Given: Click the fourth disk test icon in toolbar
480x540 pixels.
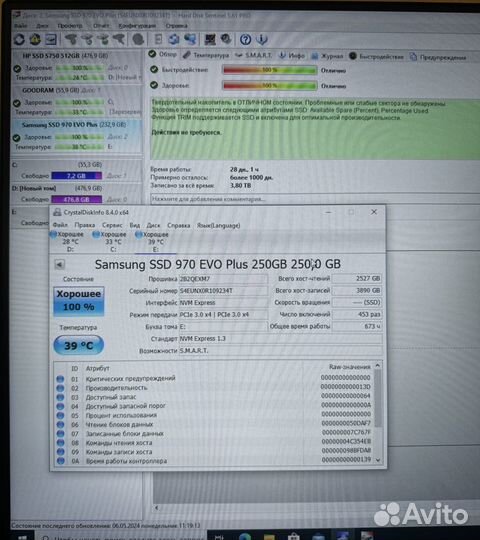Looking at the screenshot, I should 119,40.
